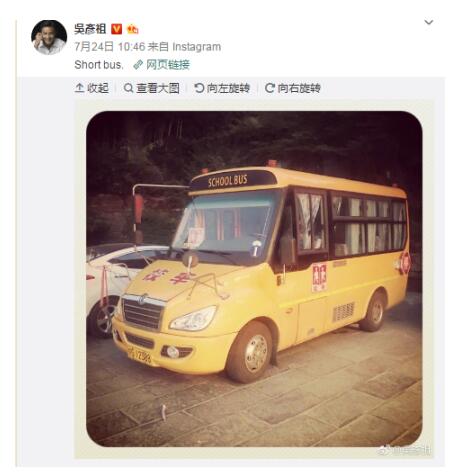Click the magnifier icon for 查看大图
The image size is (455, 474).
tap(128, 88)
